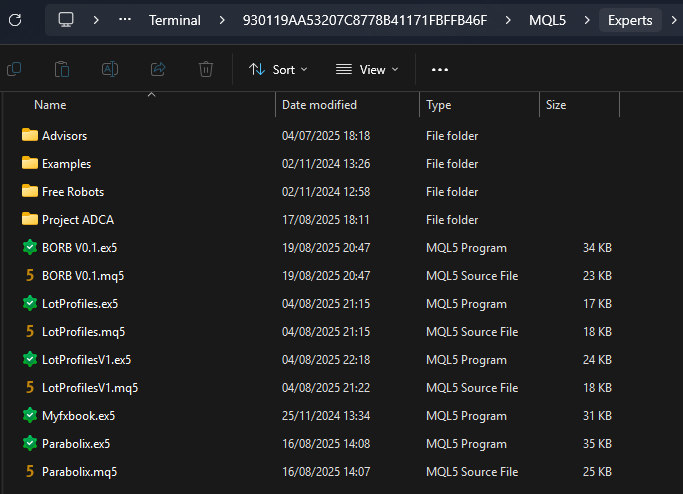
Task: Select the file name BORB V0.1.mq5
Action: click(x=83, y=276)
